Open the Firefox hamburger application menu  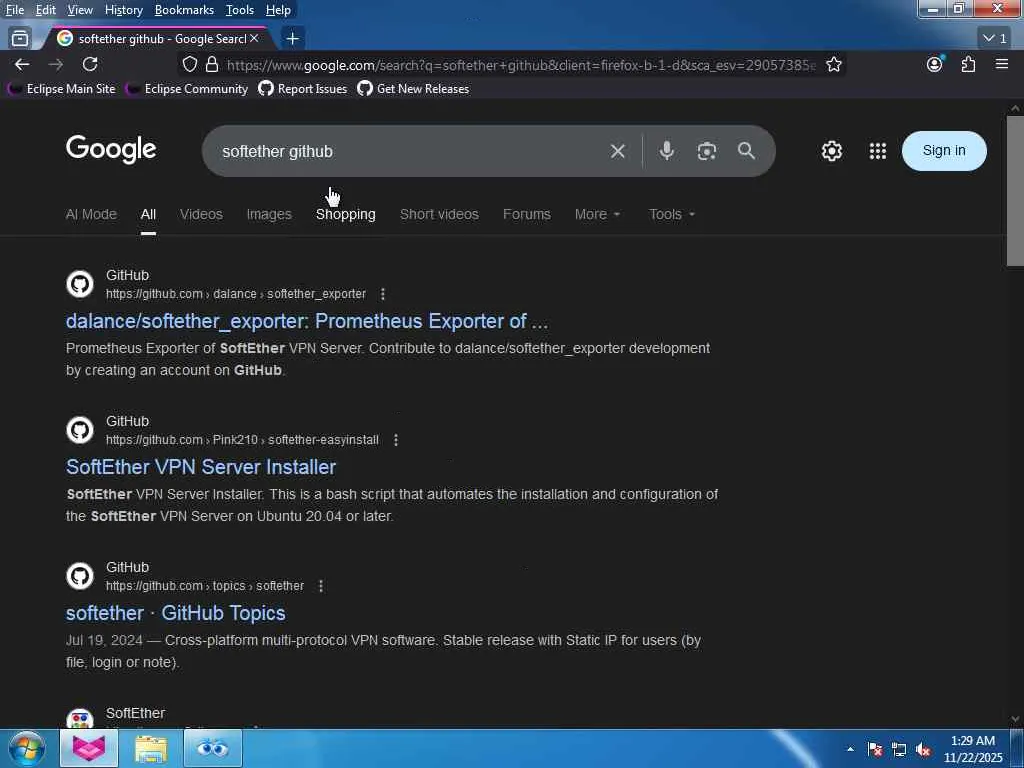tap(1001, 64)
